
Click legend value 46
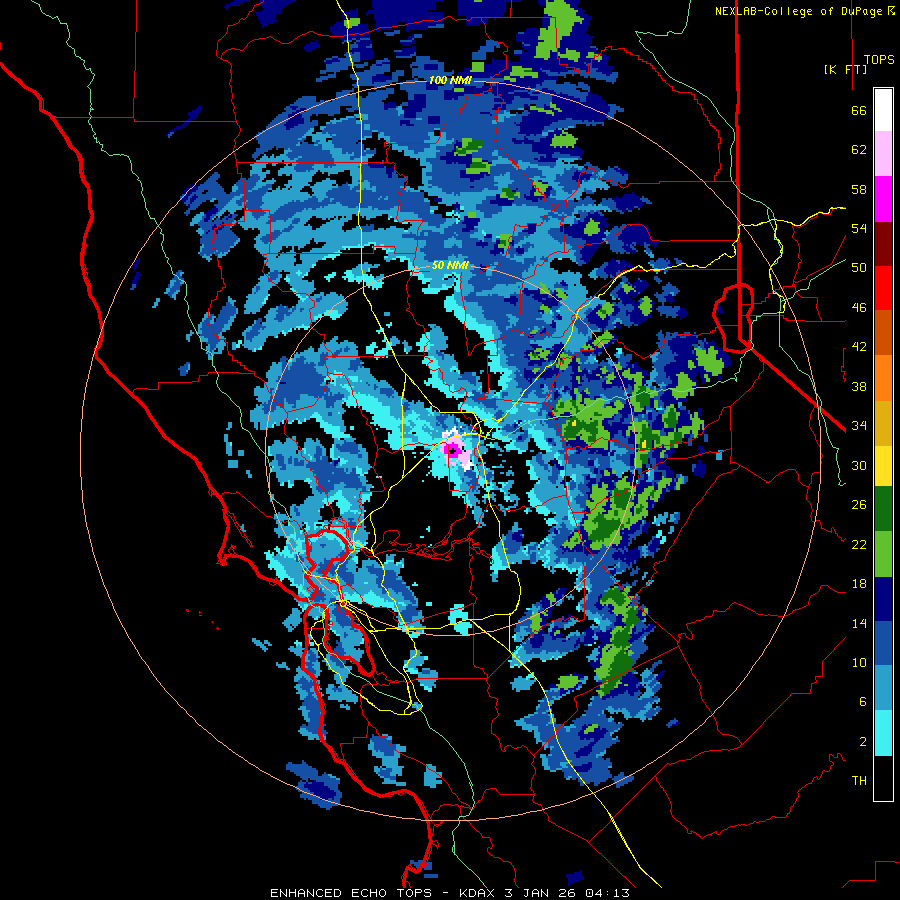(859, 308)
